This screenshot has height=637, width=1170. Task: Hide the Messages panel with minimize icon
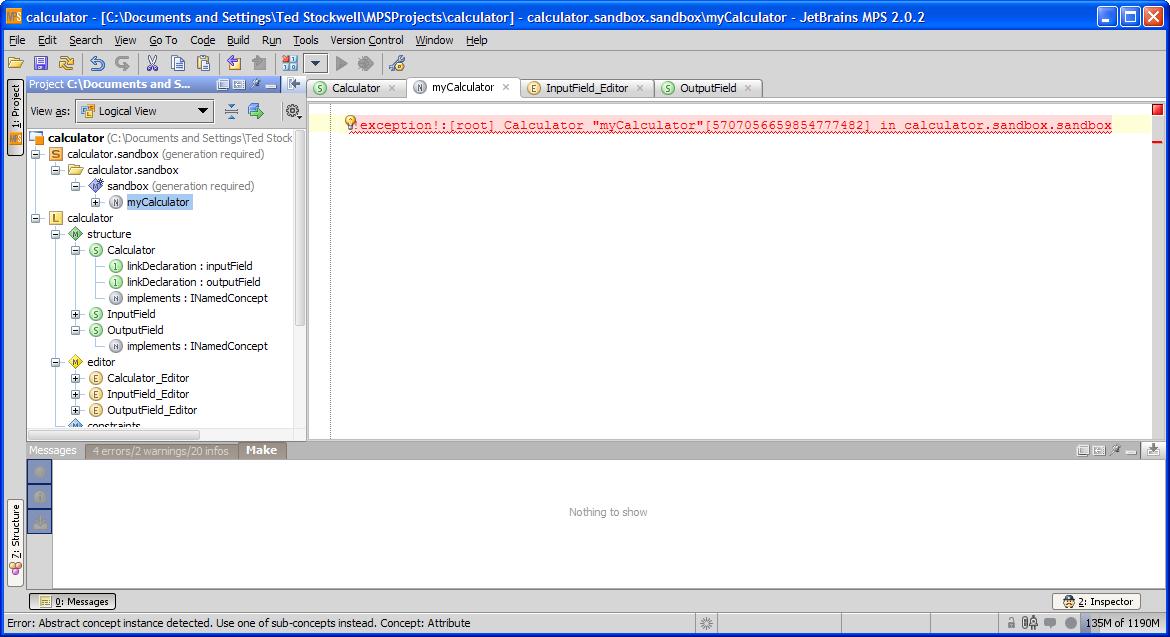1131,451
